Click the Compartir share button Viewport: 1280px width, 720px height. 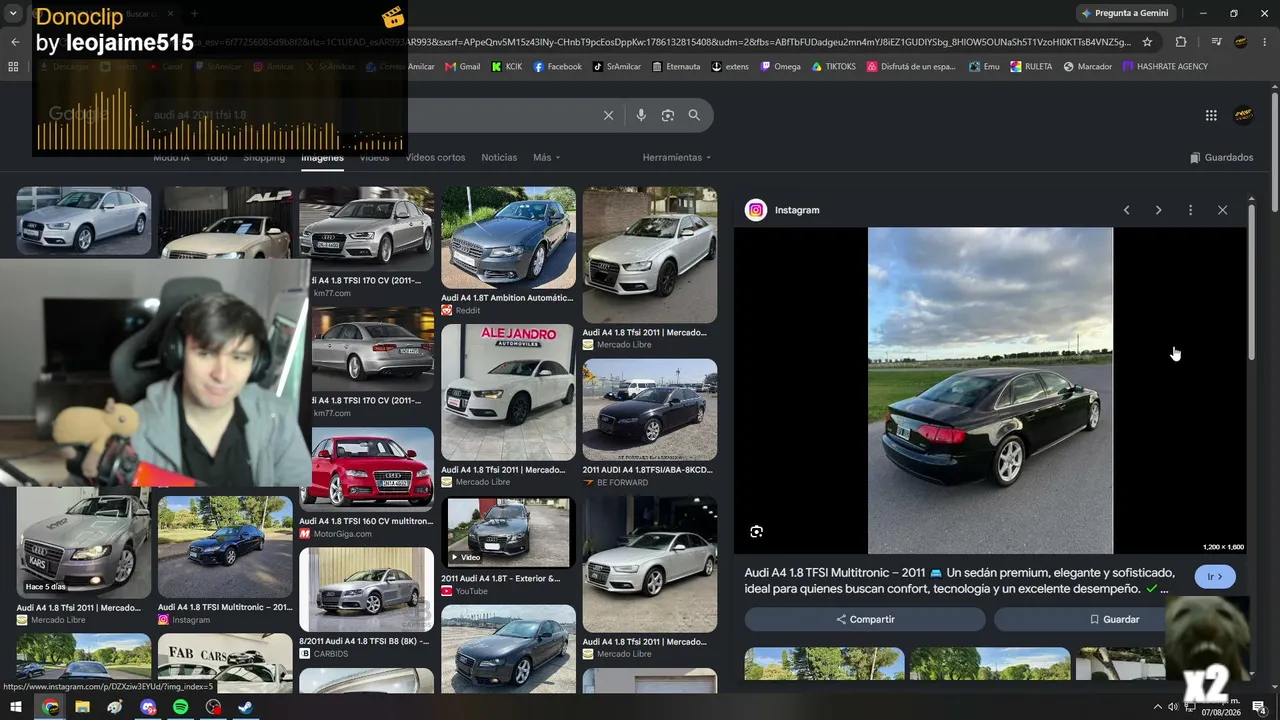tap(865, 619)
